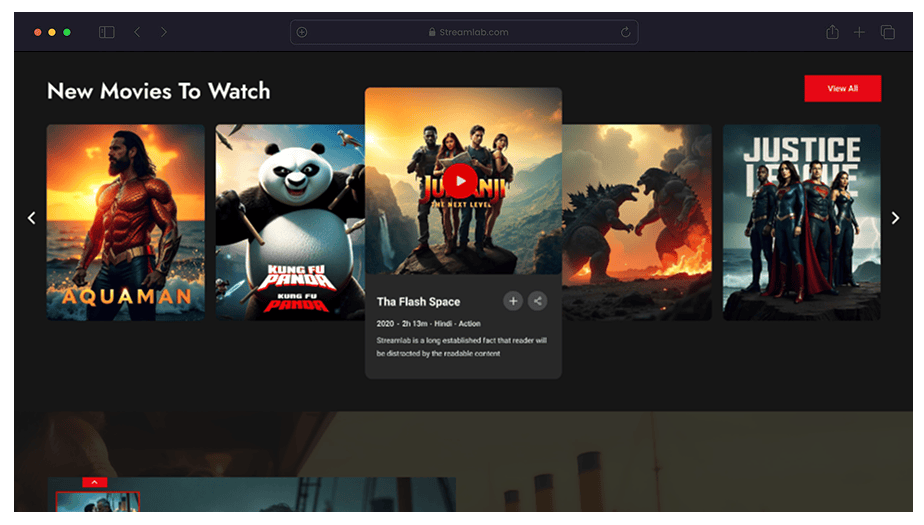Show all open tabs overview
The height and width of the screenshot is (525, 924).
coord(887,32)
